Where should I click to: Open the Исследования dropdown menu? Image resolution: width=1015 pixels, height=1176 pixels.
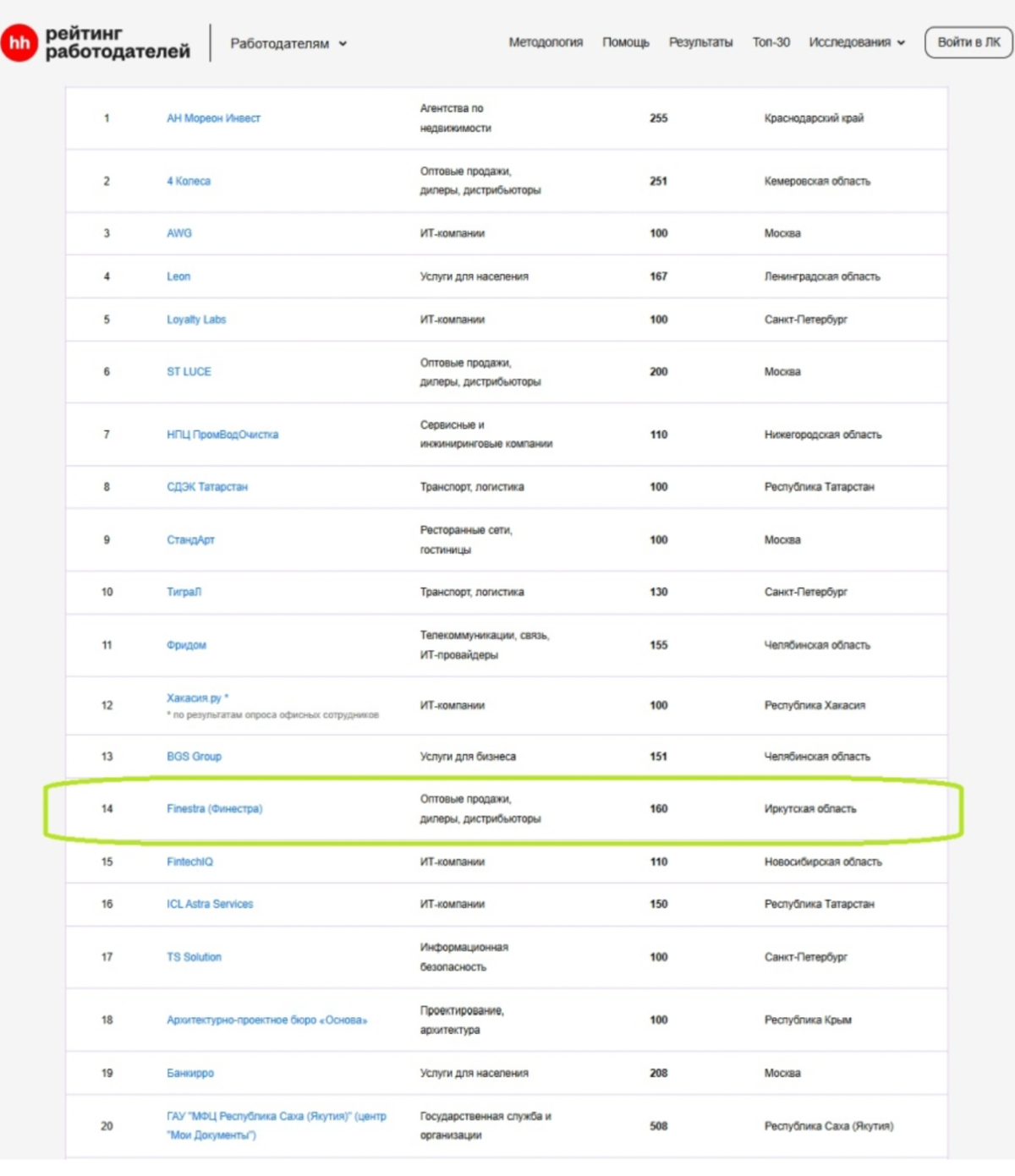point(856,42)
